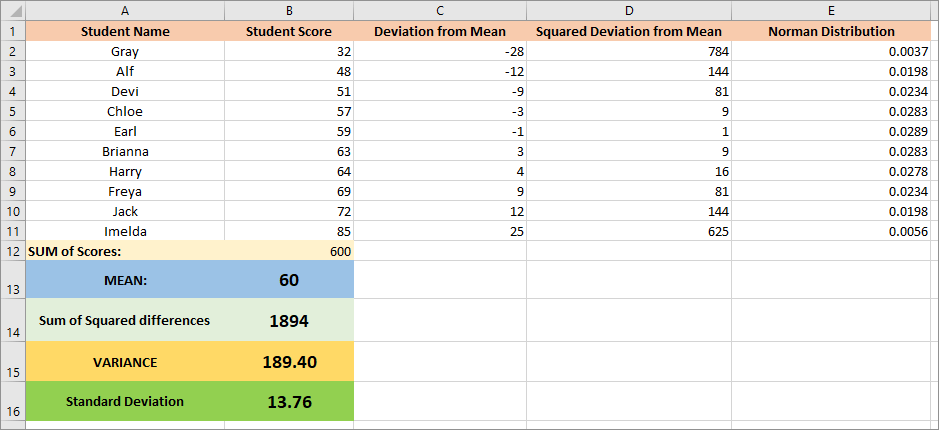The image size is (939, 430).
Task: Select column A header
Action: click(125, 10)
